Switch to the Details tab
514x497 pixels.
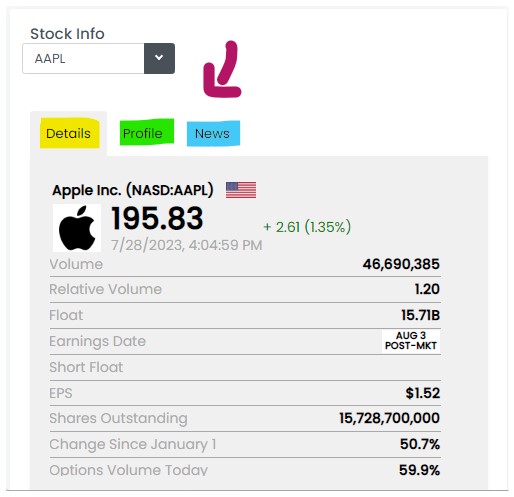click(68, 133)
